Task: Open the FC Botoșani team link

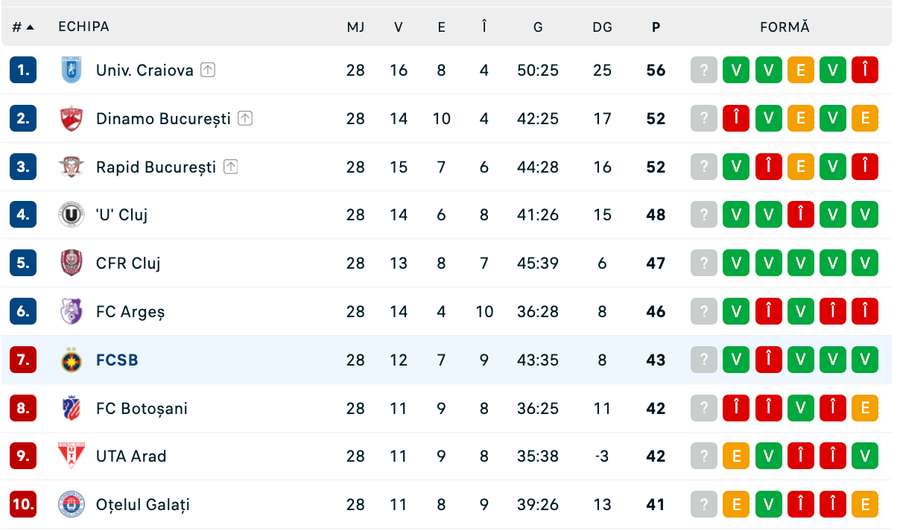Action: click(141, 408)
